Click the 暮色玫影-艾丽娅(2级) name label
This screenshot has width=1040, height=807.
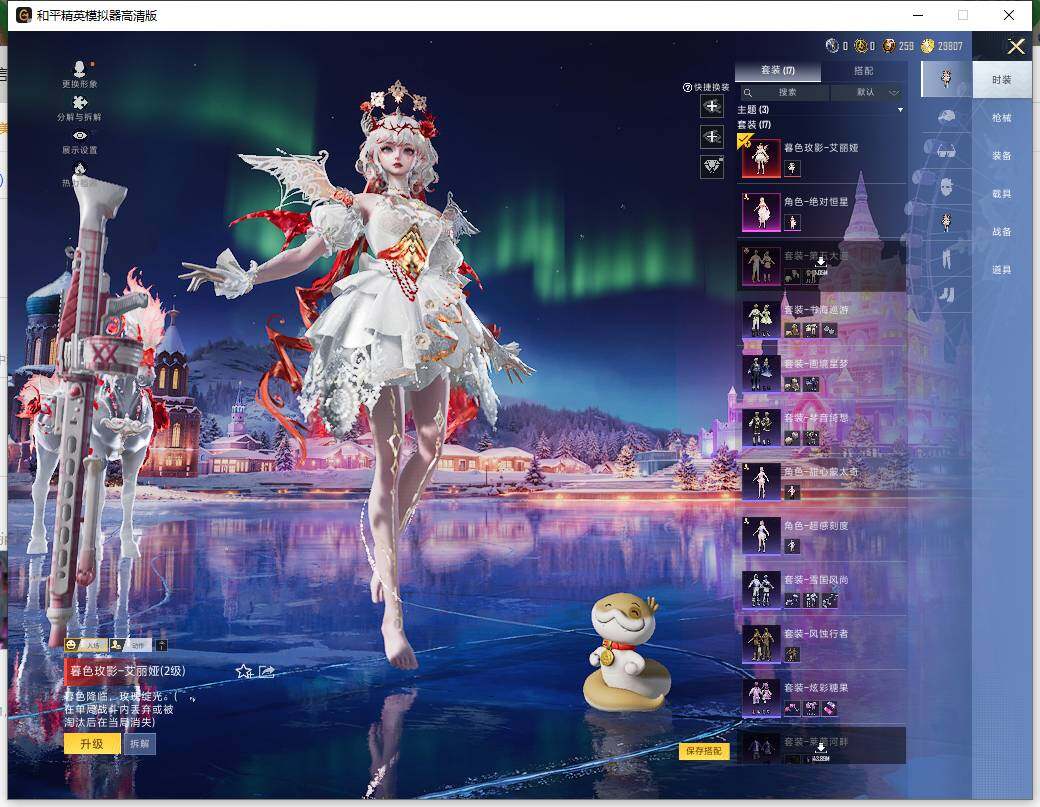128,671
